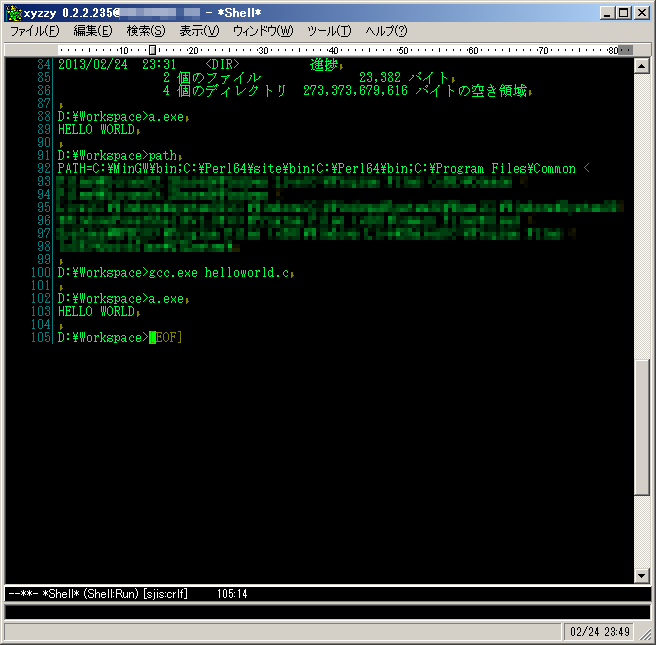Viewport: 656px width, 645px height.
Task: Click line 88 D:¥Workspace>a.exe
Action: (122, 117)
